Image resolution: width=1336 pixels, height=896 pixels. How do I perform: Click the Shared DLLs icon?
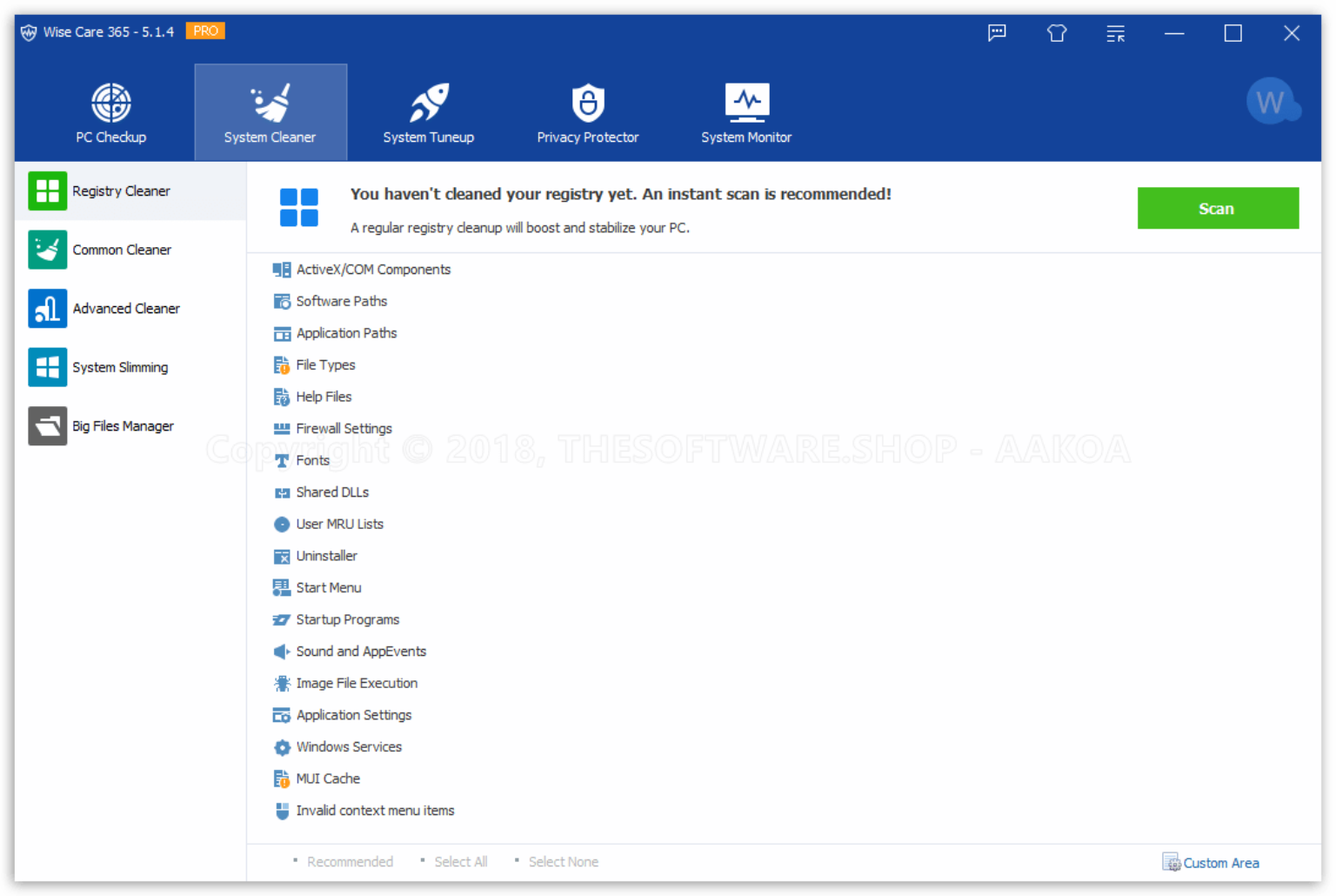coord(282,492)
